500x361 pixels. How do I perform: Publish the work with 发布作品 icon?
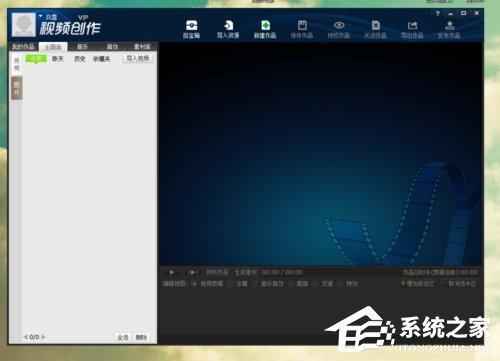click(x=449, y=29)
